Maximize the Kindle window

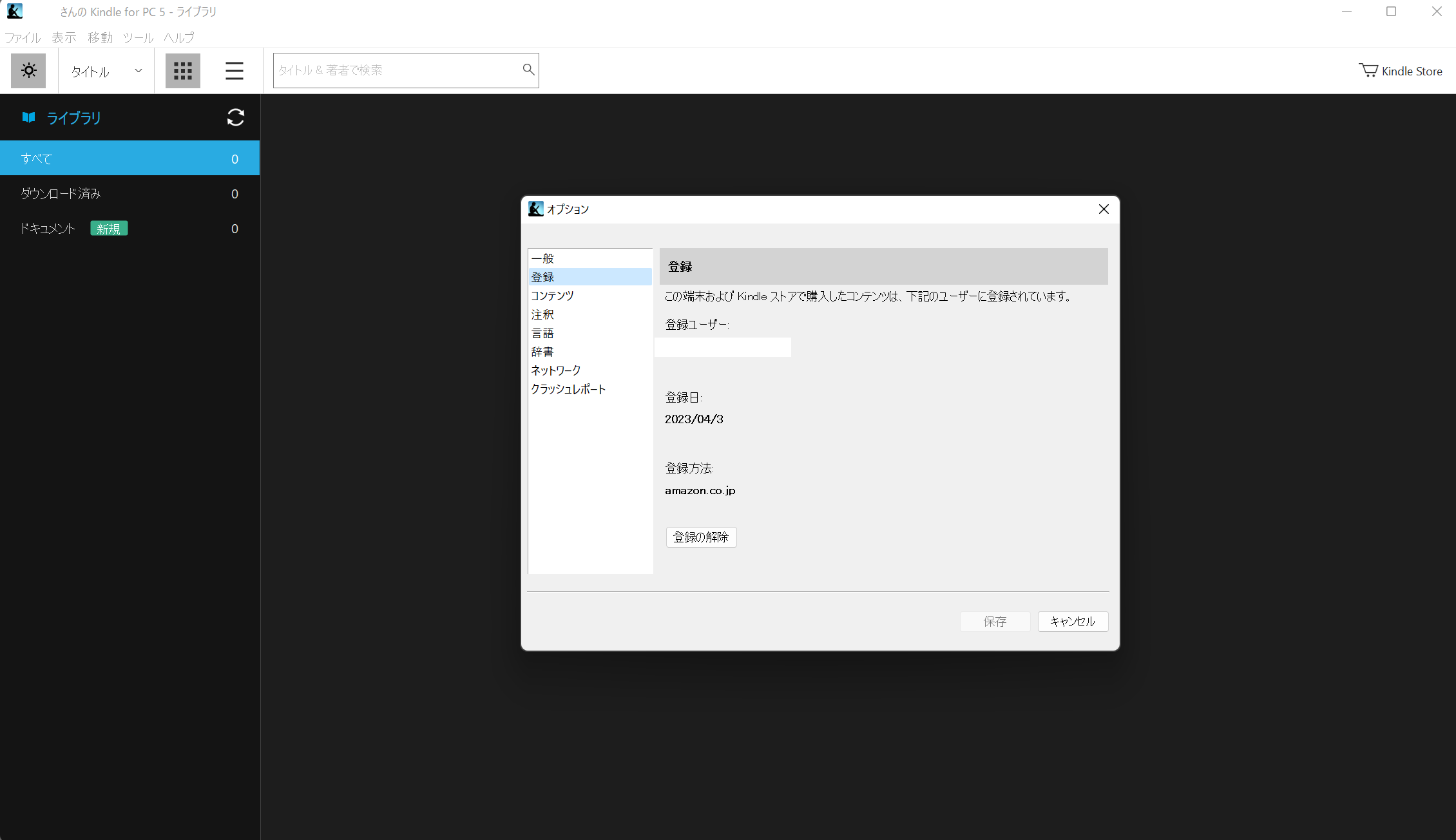[x=1391, y=12]
